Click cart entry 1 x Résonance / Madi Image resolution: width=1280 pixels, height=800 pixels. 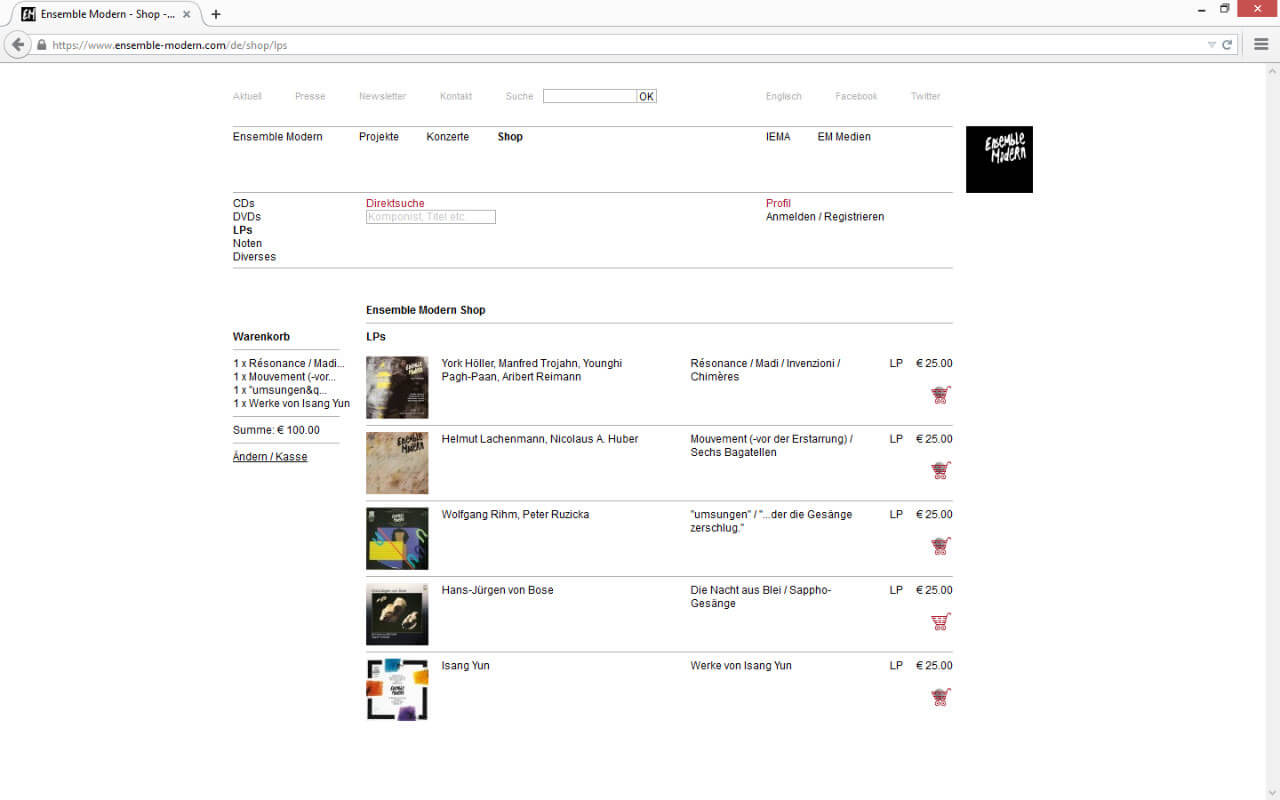[x=289, y=364]
